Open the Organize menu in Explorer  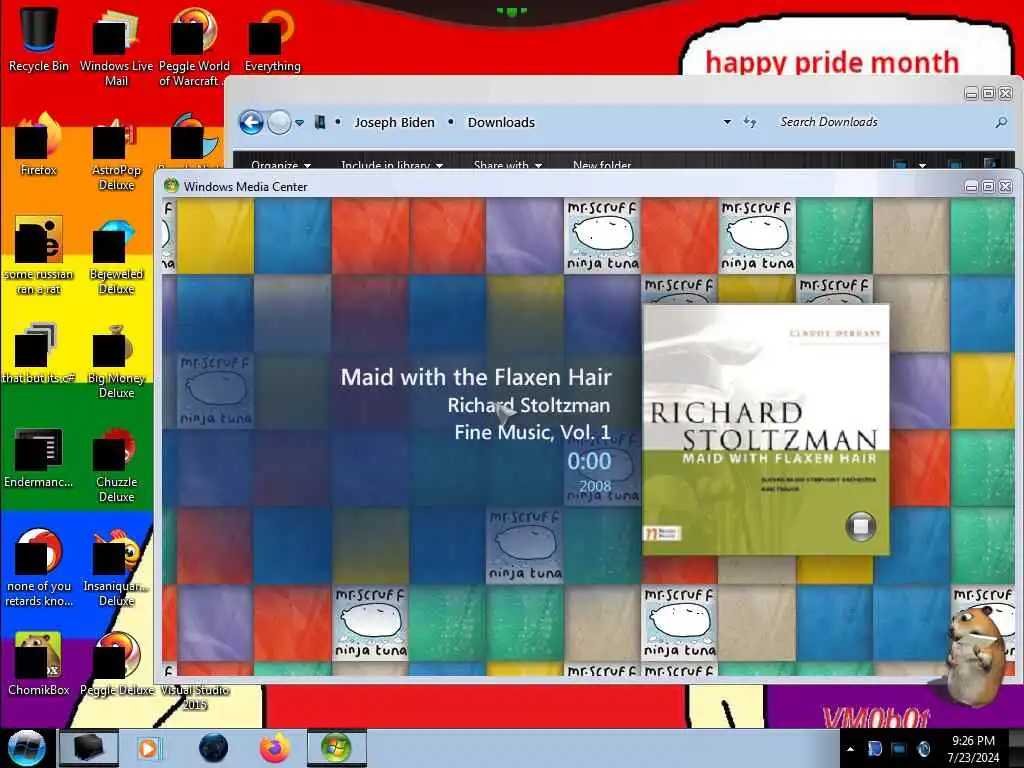(281, 165)
